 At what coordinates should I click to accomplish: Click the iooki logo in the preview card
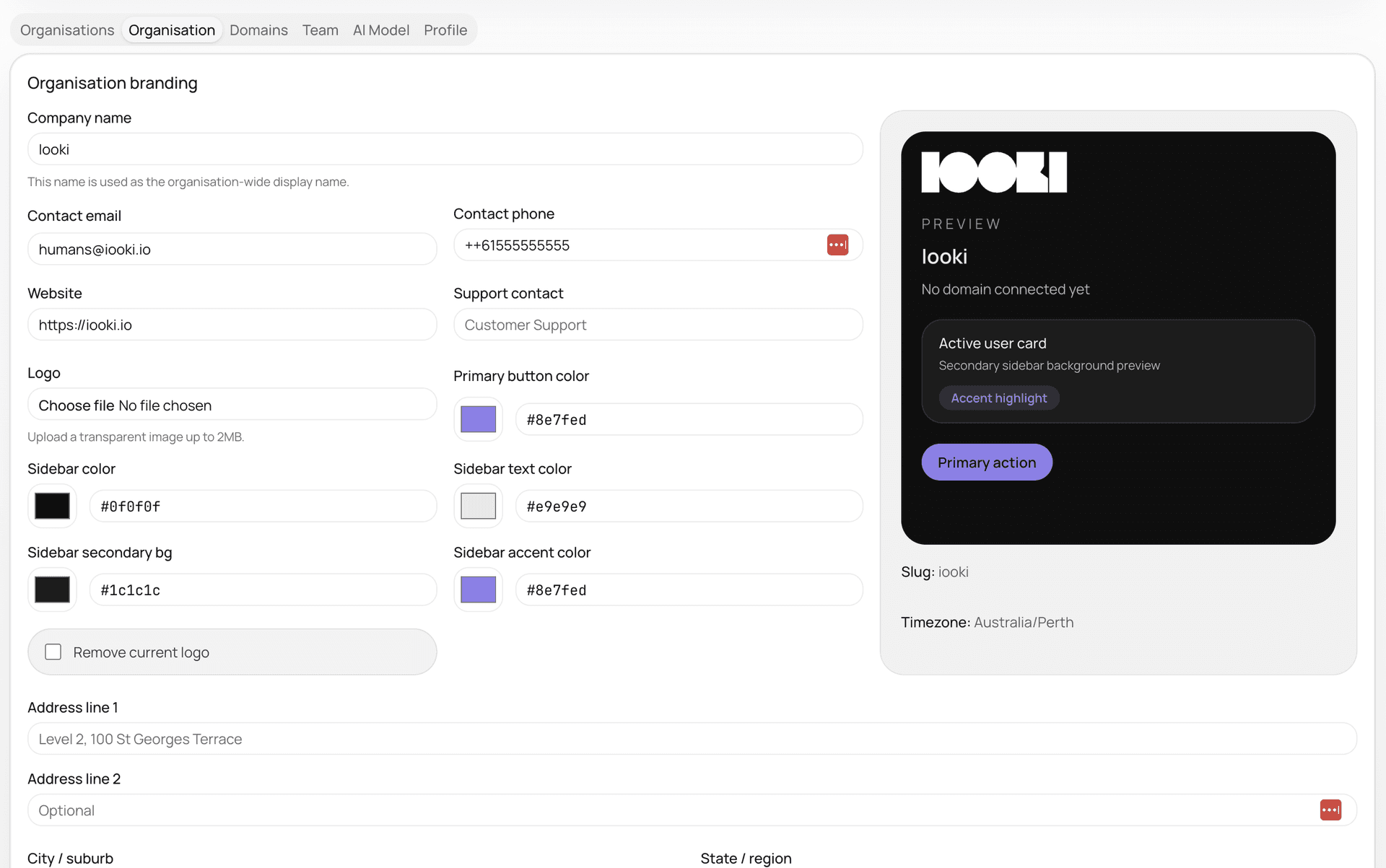point(994,172)
